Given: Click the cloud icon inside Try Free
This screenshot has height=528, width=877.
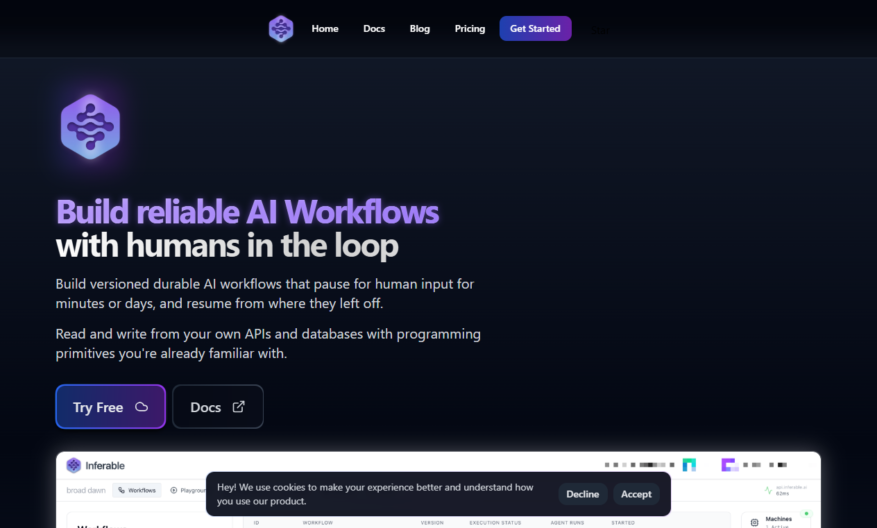Looking at the screenshot, I should 142,407.
